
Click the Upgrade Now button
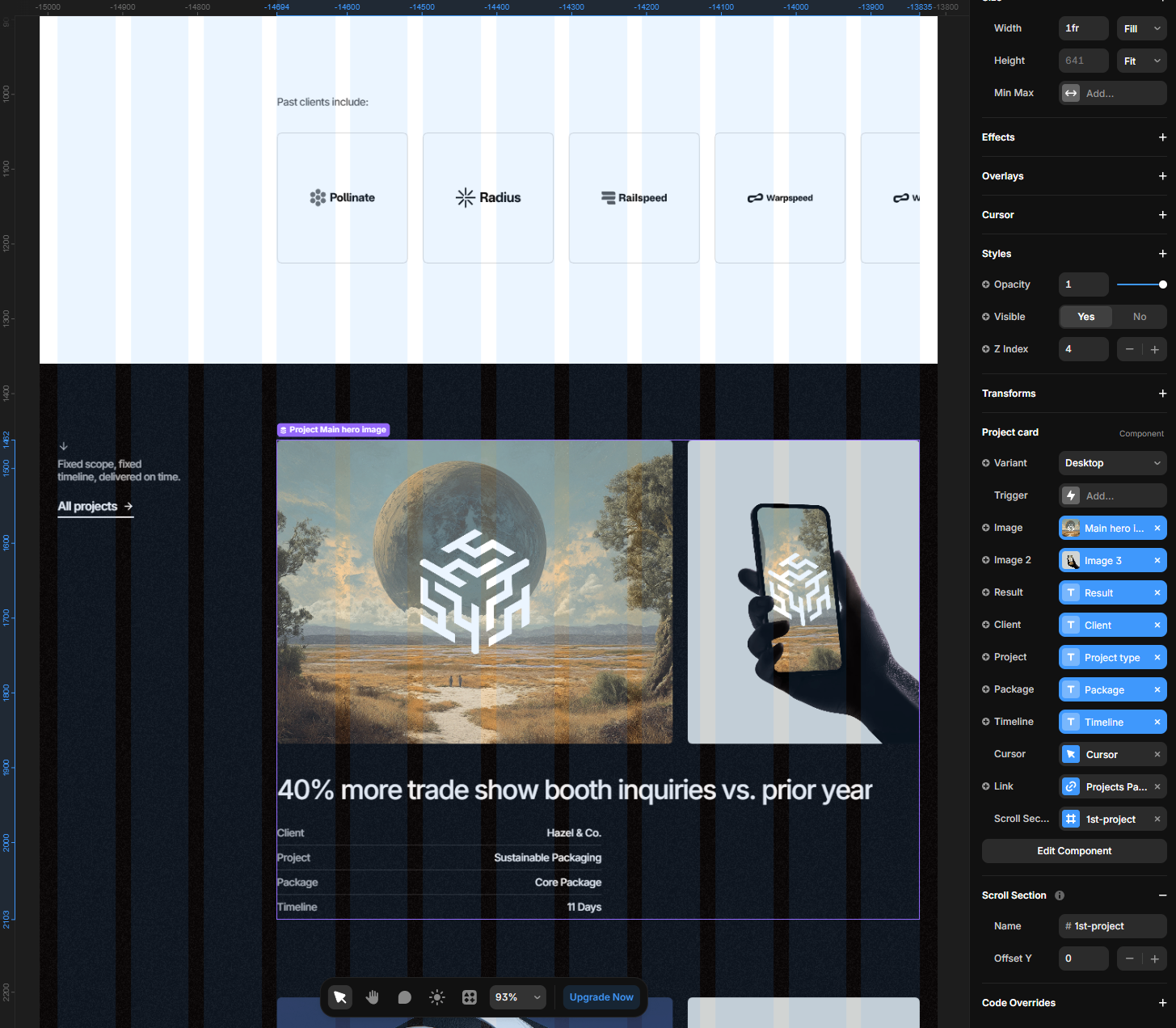601,997
